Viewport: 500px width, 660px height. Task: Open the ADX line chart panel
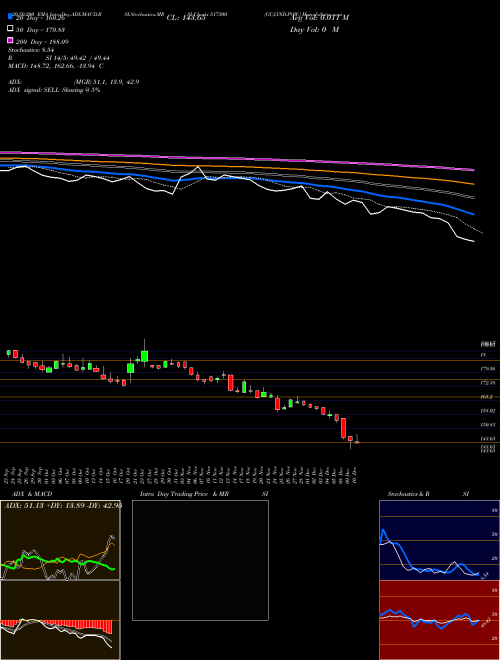coord(60,540)
